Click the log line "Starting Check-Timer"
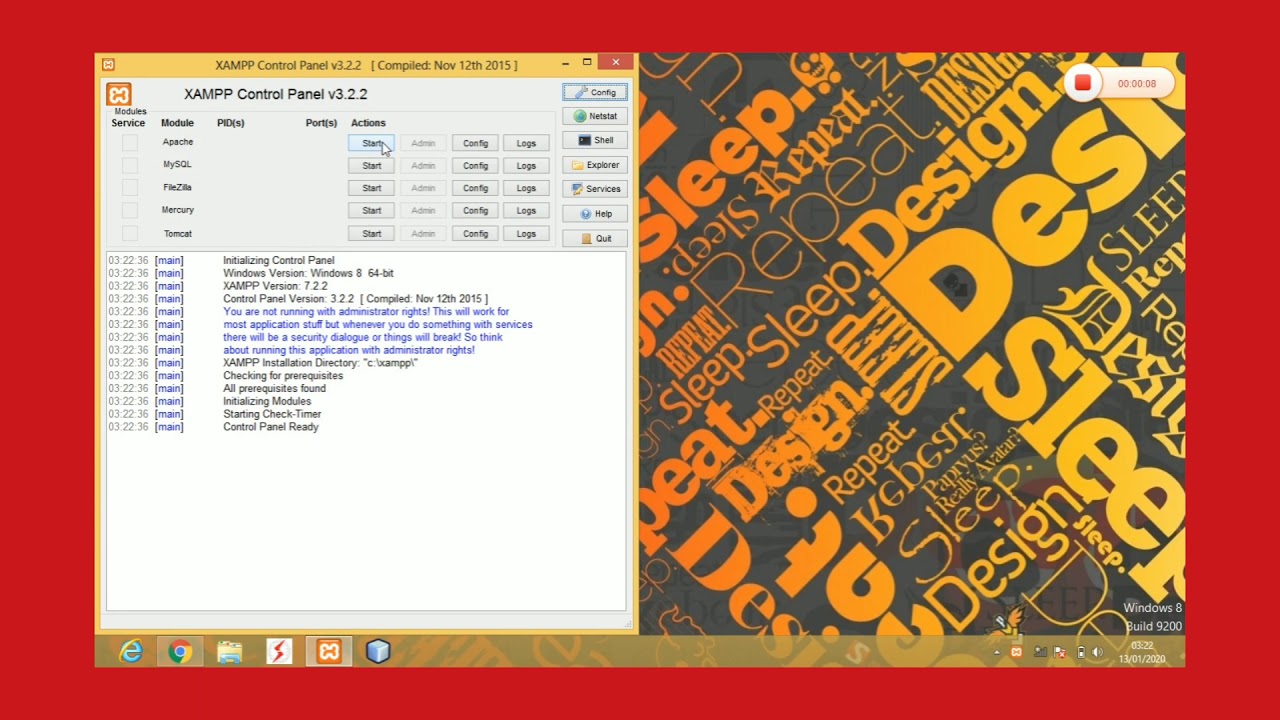The width and height of the screenshot is (1280, 720). point(272,414)
